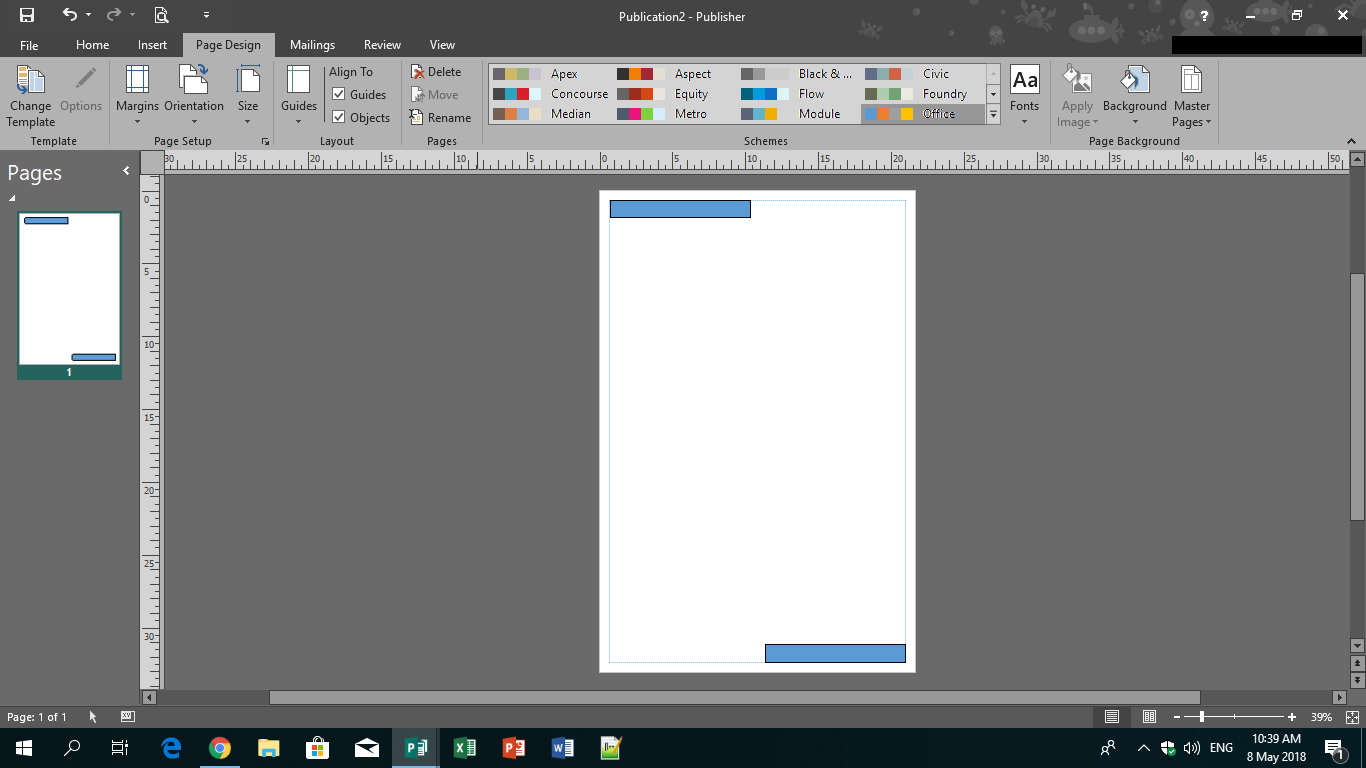This screenshot has width=1366, height=768.
Task: Click the Save icon in title bar
Action: coord(27,15)
